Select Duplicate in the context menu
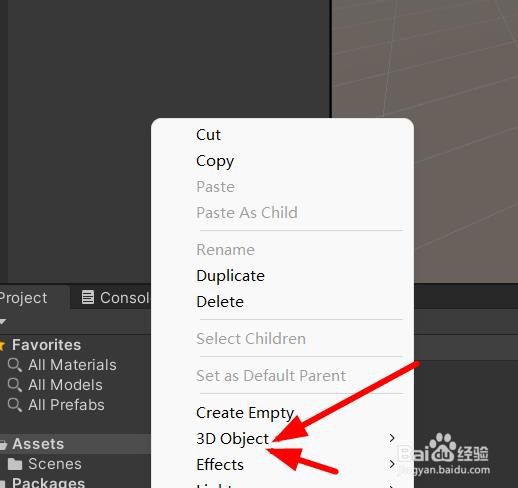The width and height of the screenshot is (518, 488). pyautogui.click(x=283, y=276)
